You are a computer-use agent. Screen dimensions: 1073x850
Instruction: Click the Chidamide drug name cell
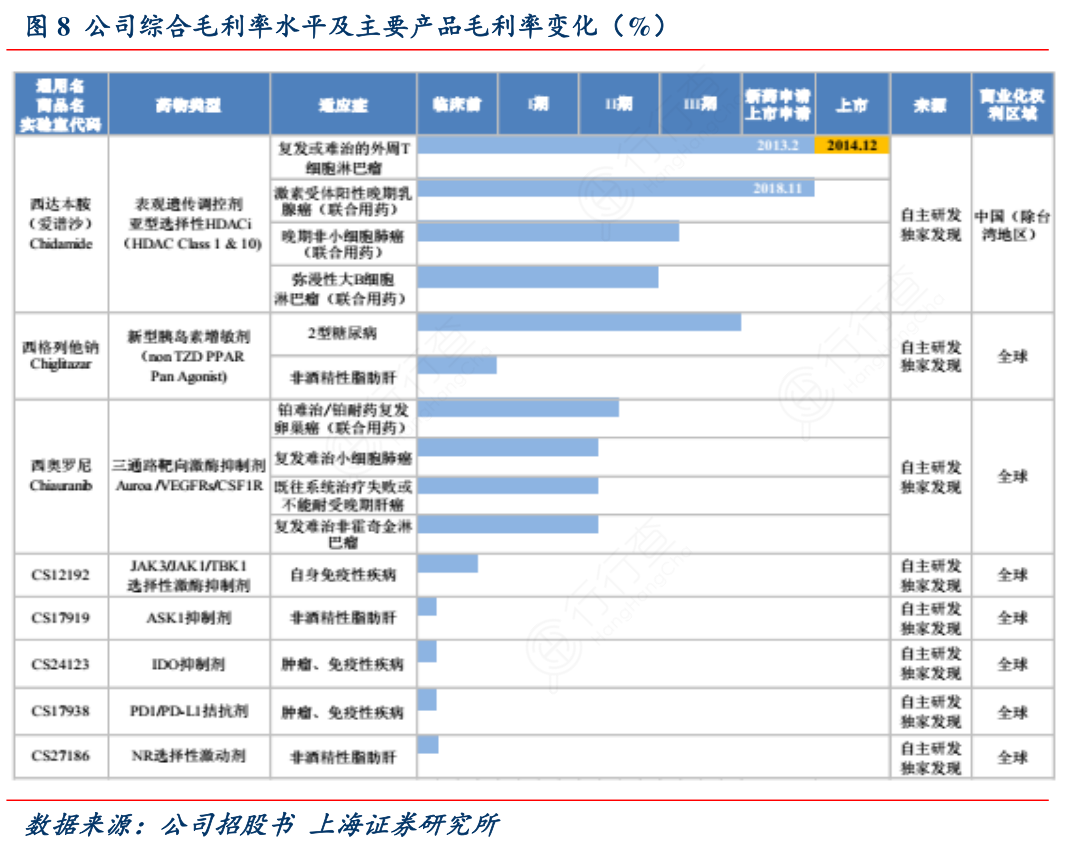[x=60, y=224]
